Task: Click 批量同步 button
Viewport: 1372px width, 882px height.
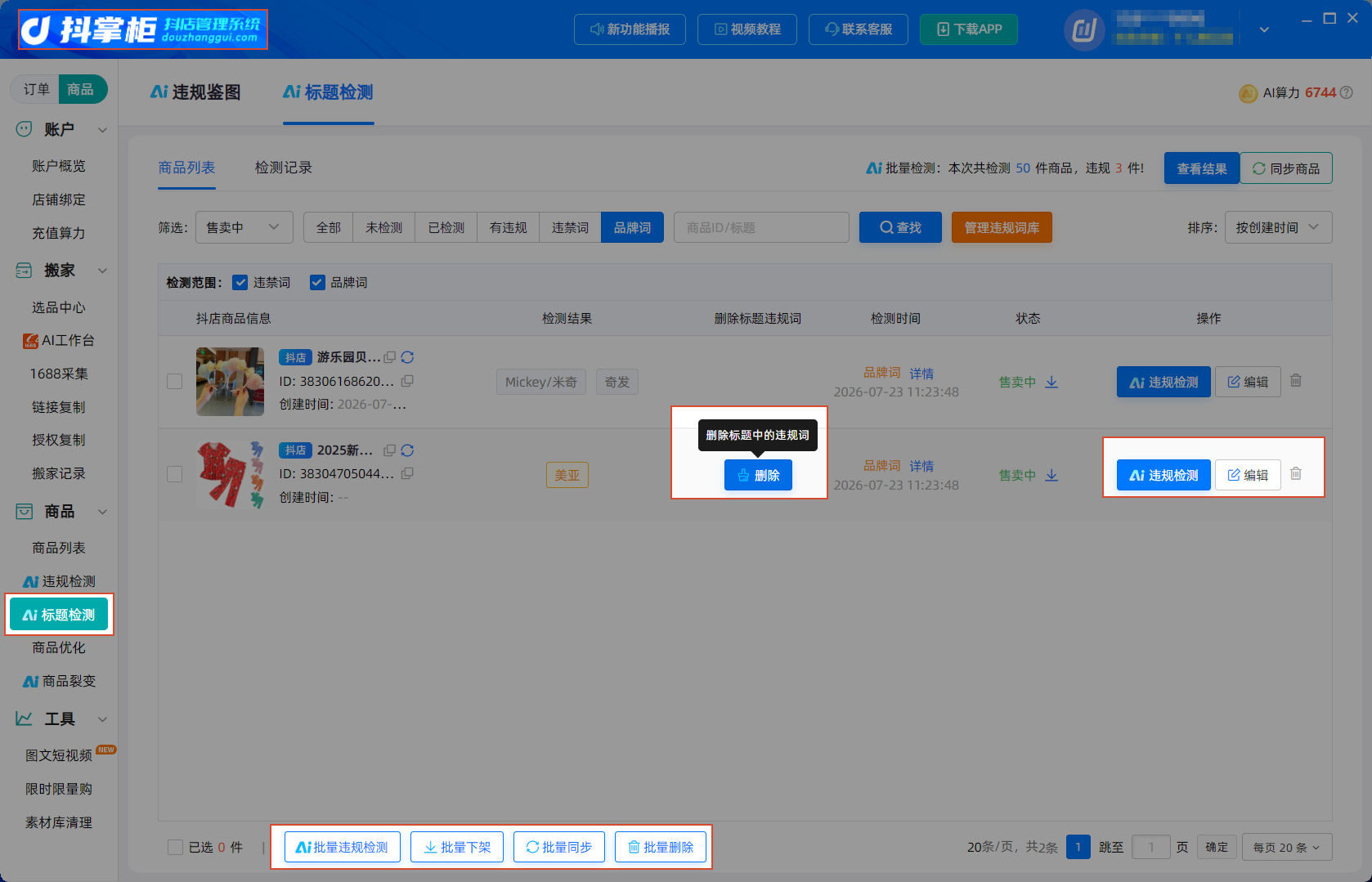Action: pyautogui.click(x=559, y=847)
